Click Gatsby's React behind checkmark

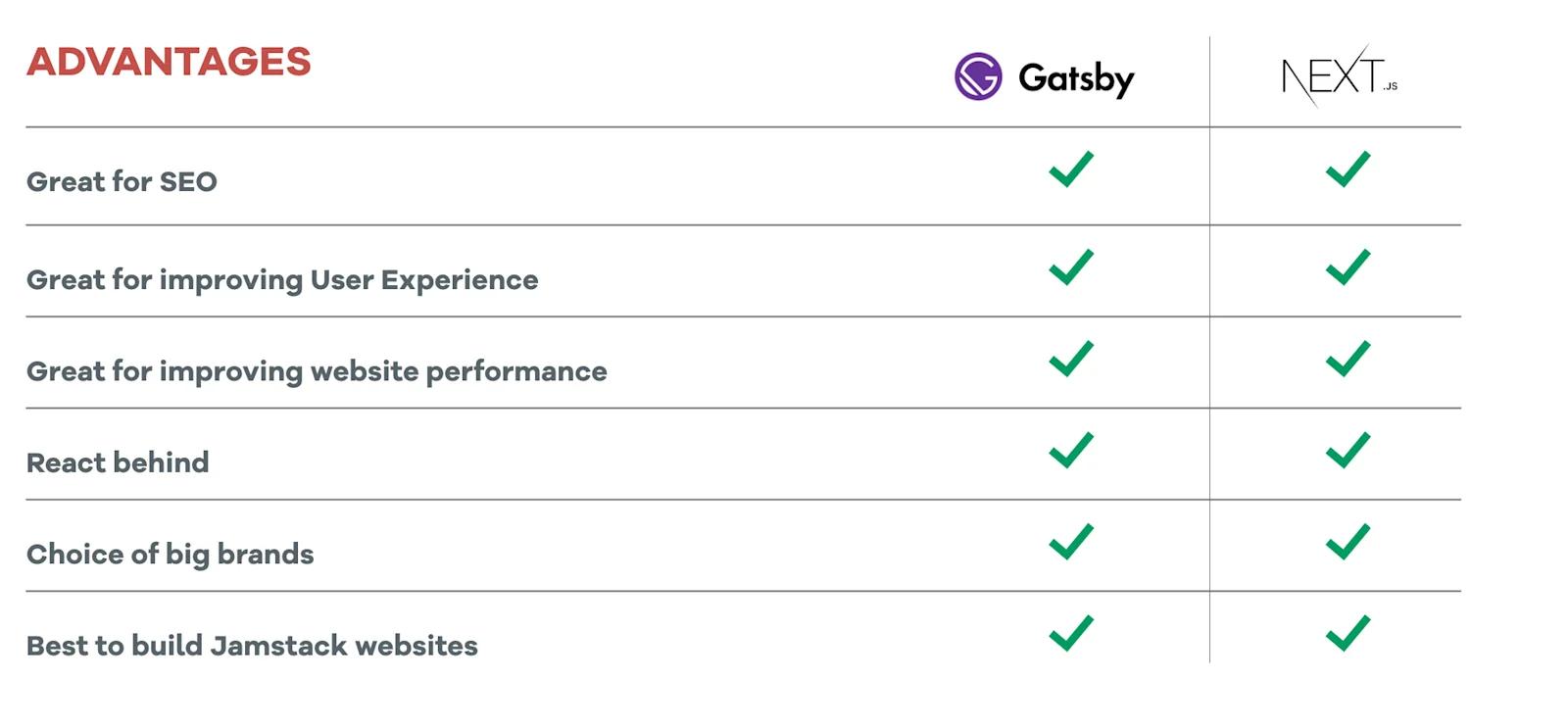point(1071,451)
